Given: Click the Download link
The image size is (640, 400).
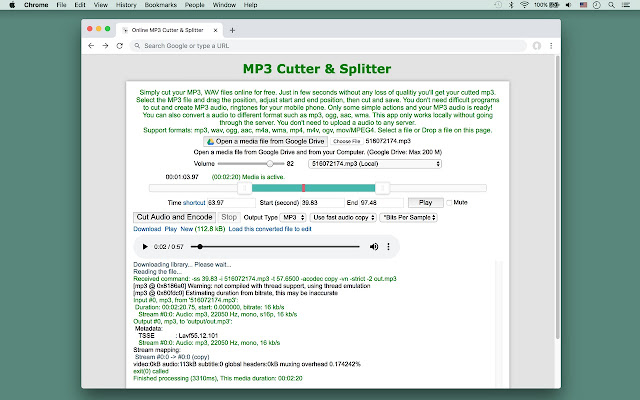Looking at the screenshot, I should 147,229.
